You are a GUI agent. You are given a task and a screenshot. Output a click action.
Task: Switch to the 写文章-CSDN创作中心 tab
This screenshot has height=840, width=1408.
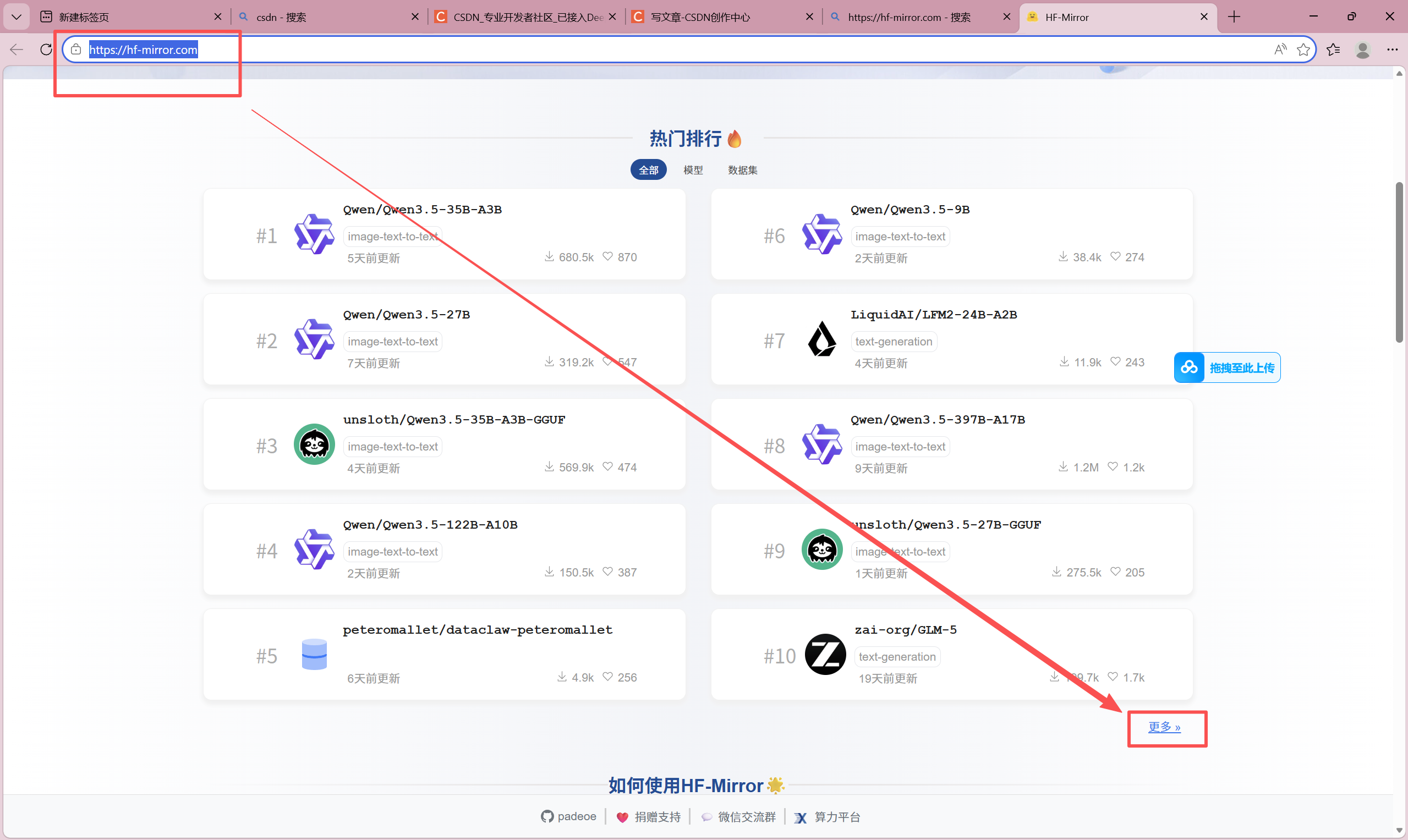click(x=700, y=17)
